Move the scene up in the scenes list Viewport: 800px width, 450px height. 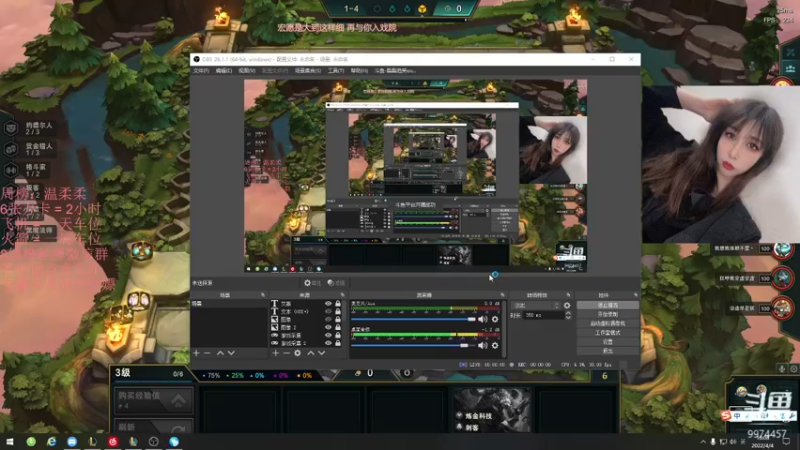click(220, 353)
